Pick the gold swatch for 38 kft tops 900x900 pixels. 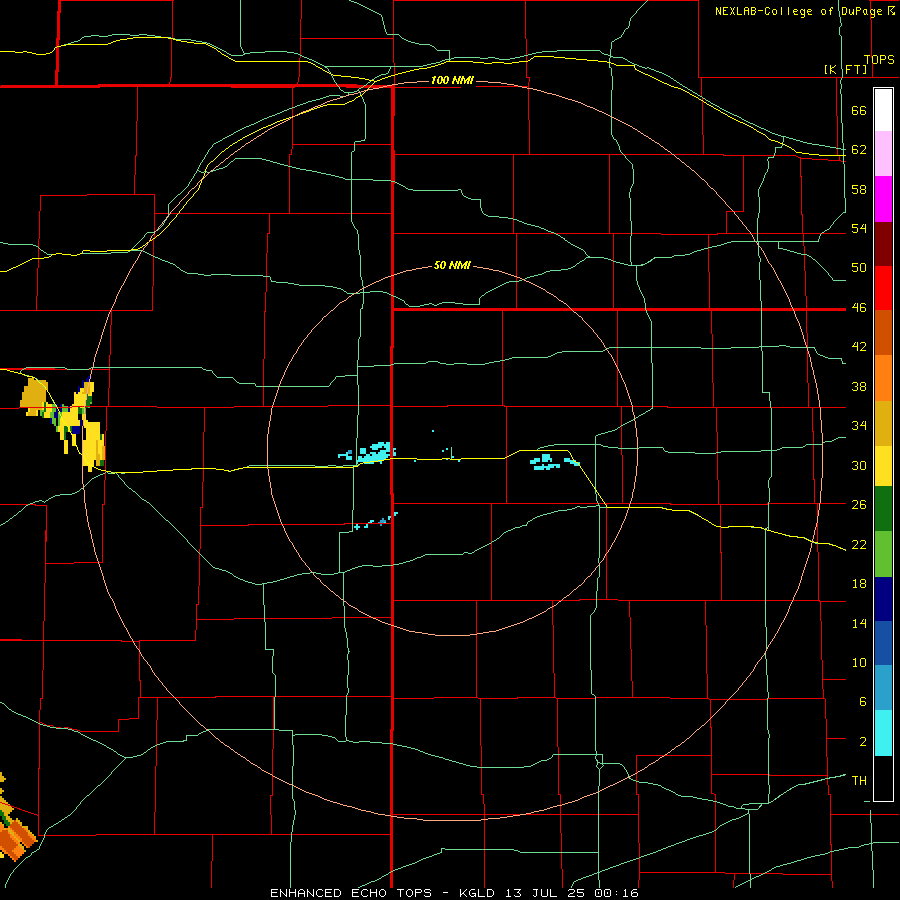pos(883,423)
